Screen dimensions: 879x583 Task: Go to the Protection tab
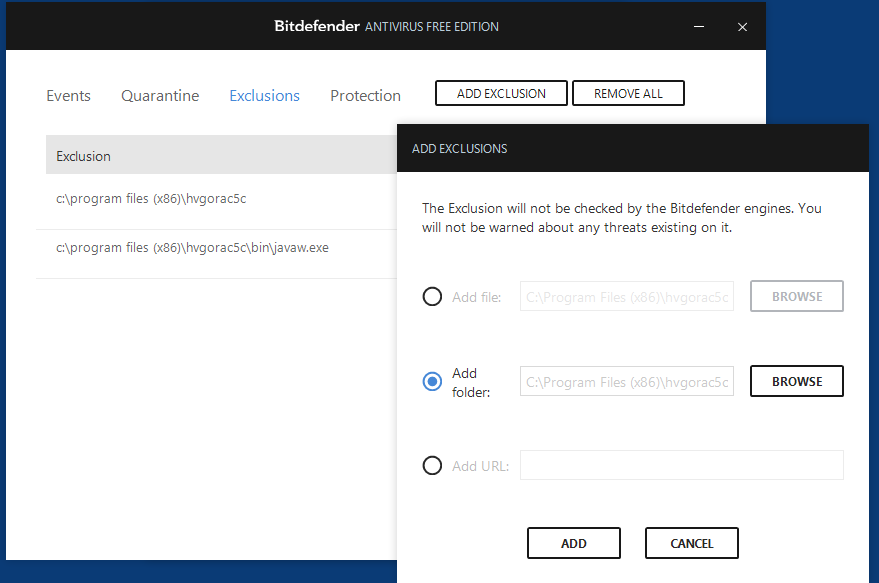(366, 96)
